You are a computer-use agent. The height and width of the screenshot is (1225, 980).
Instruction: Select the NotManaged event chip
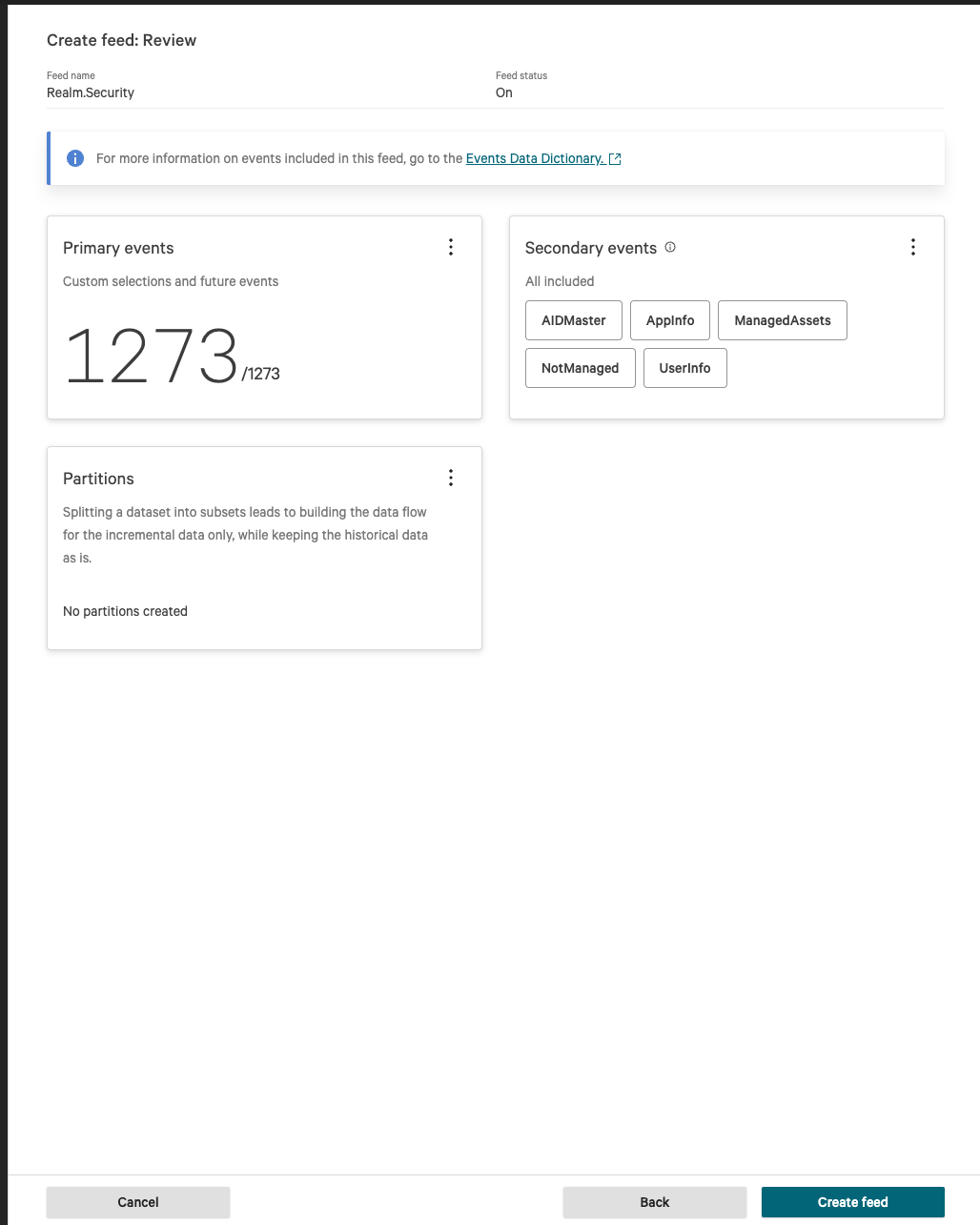coord(580,367)
